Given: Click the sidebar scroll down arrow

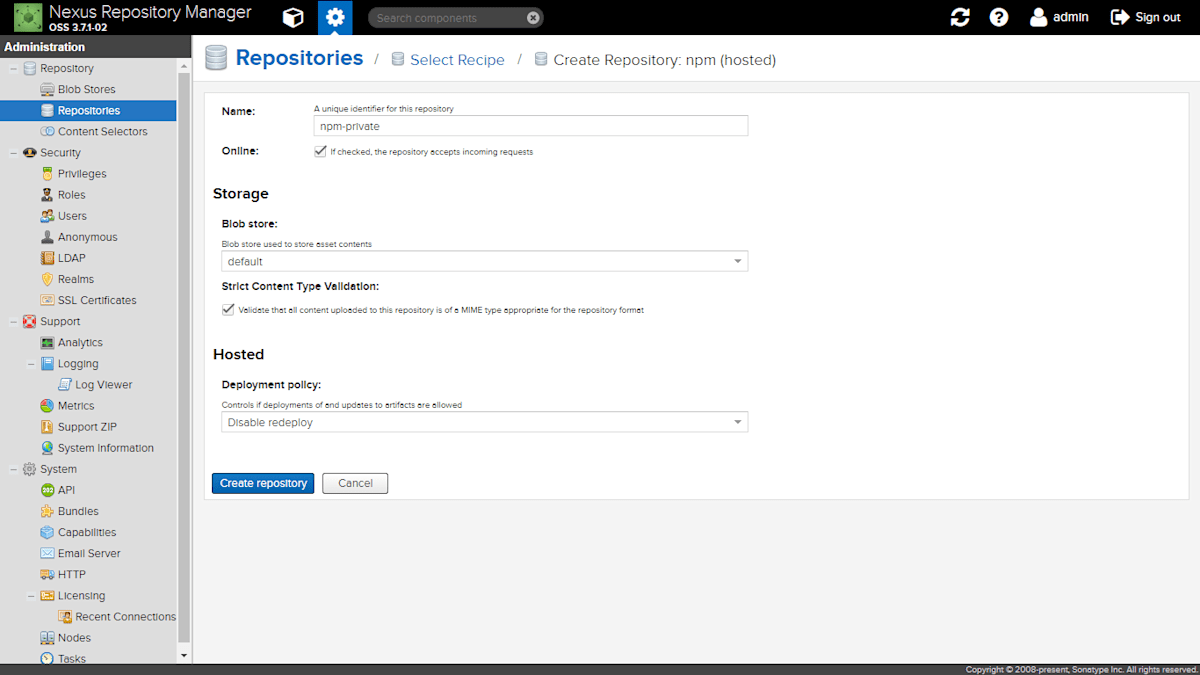Looking at the screenshot, I should coord(183,655).
